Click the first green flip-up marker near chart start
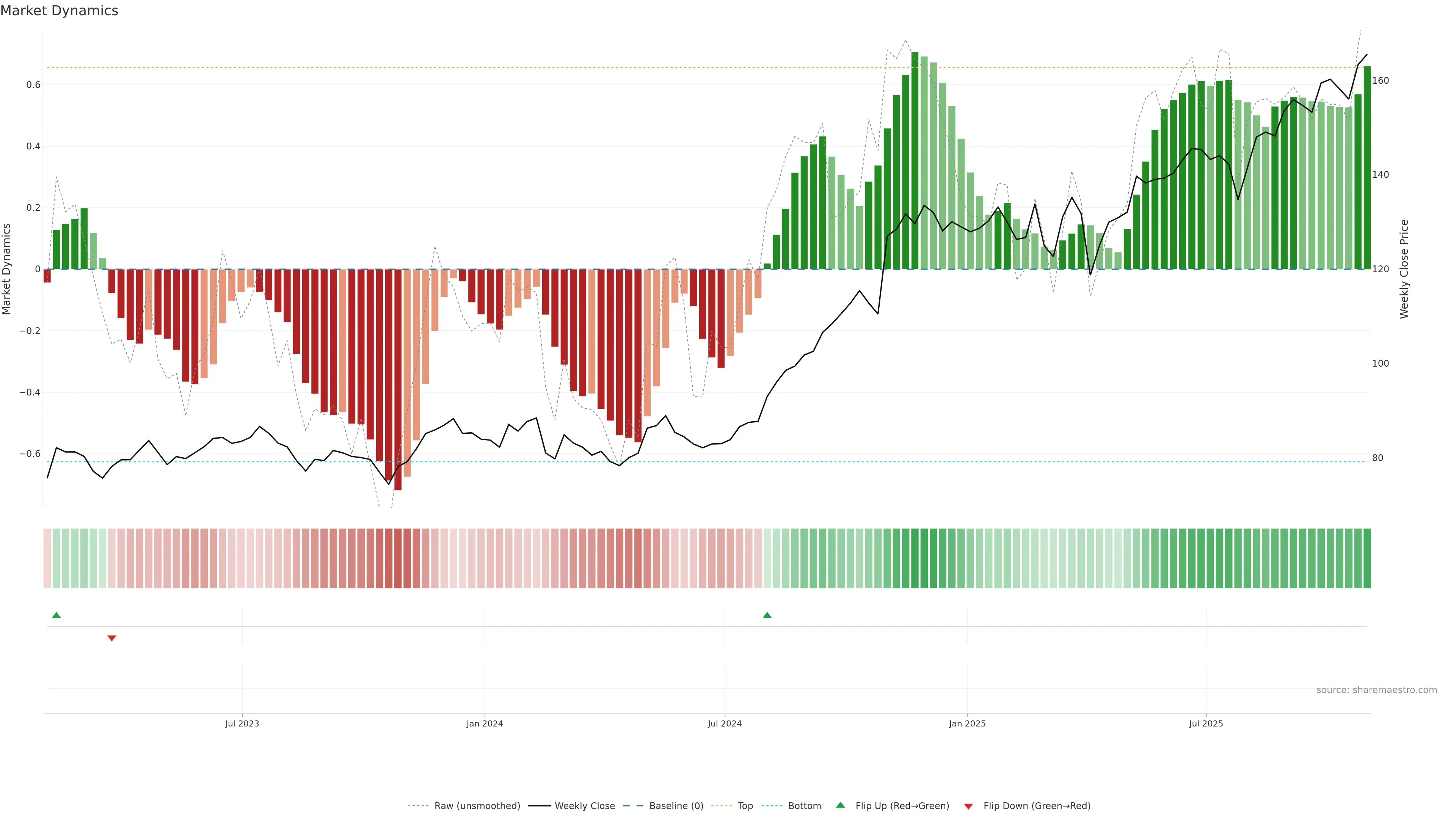Image resolution: width=1456 pixels, height=819 pixels. (56, 615)
